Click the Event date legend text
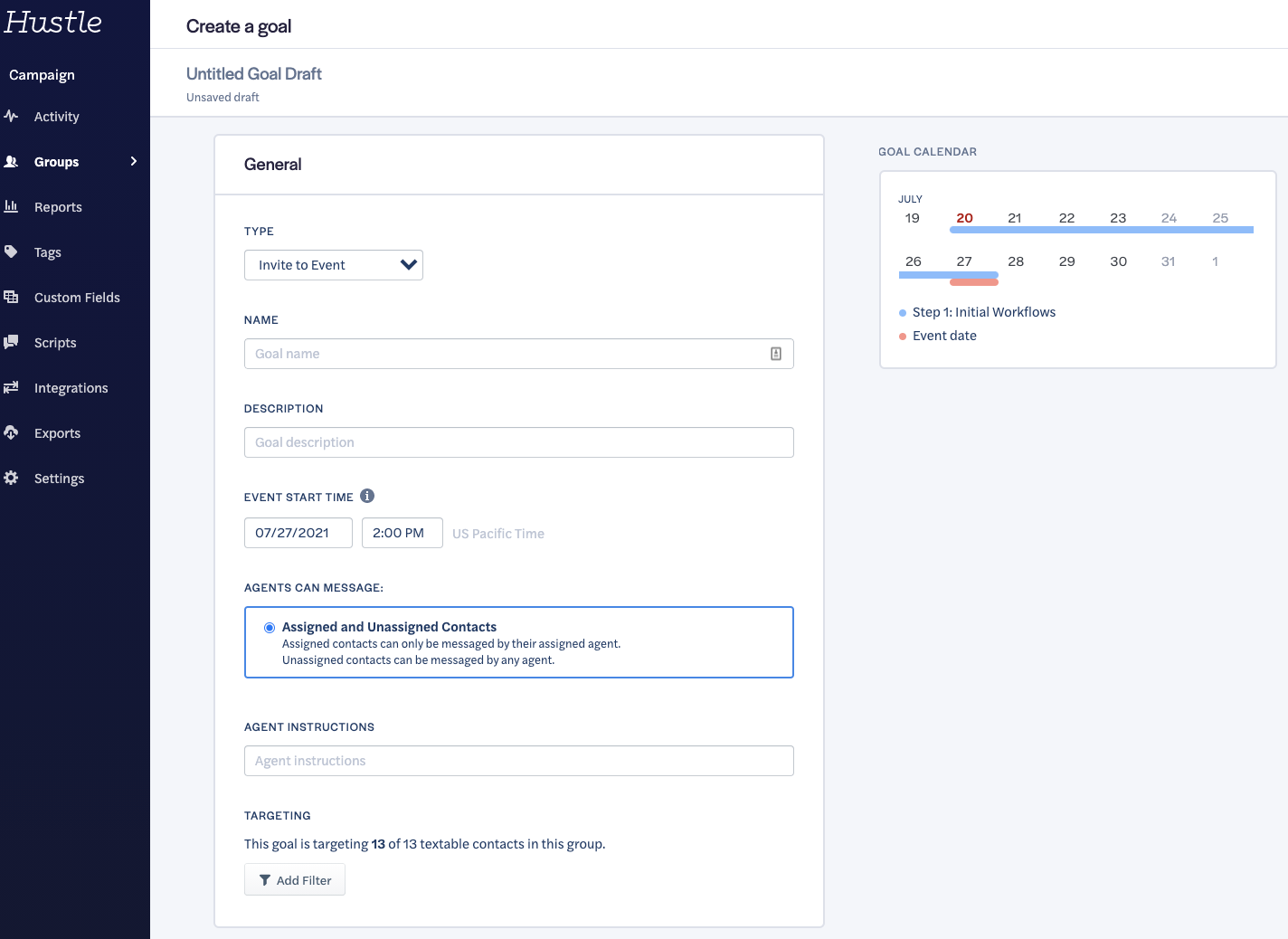This screenshot has height=939, width=1288. (944, 336)
